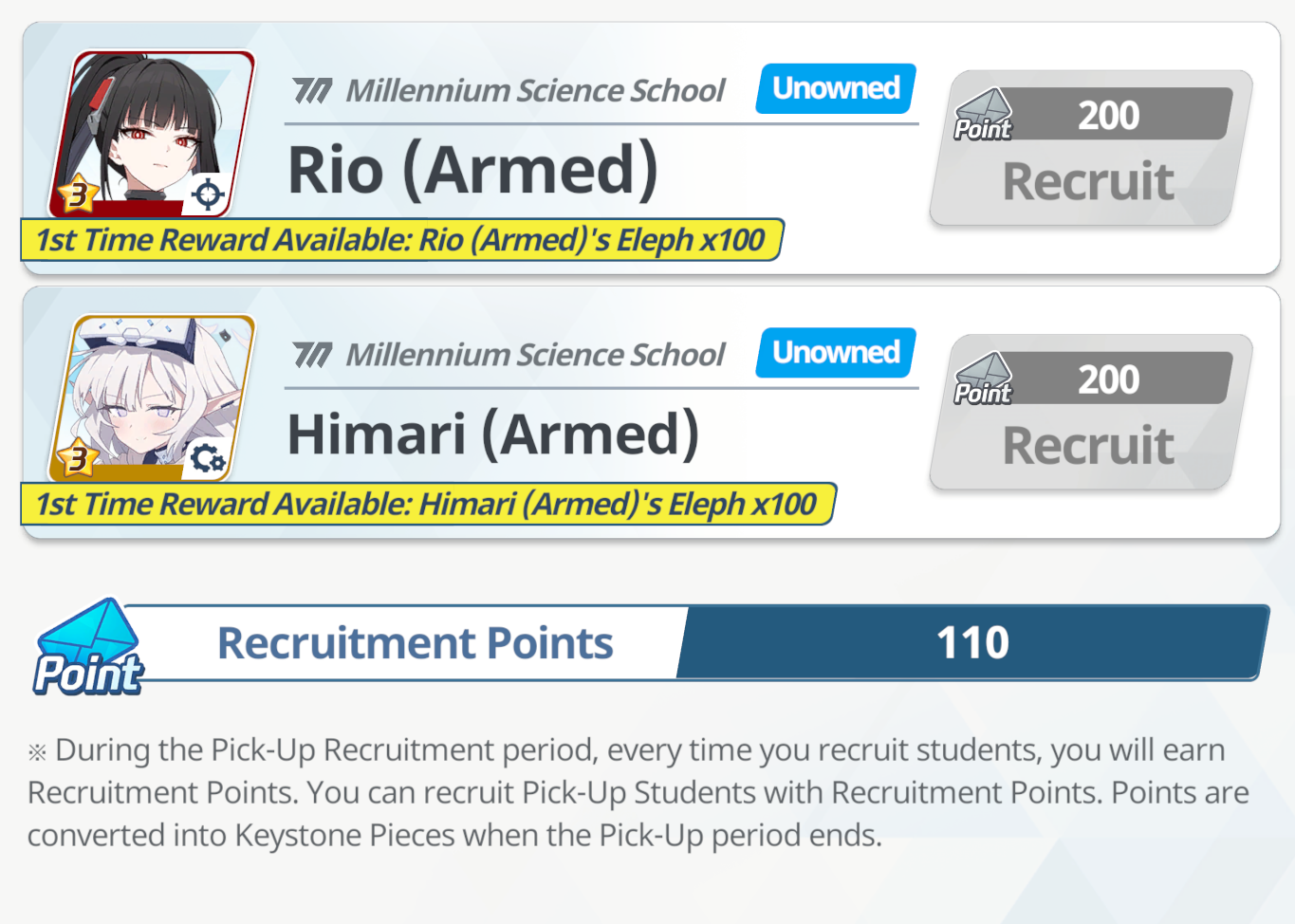Click Point envelope icon on Himari's recruit cost
1295x924 pixels.
[x=984, y=379]
